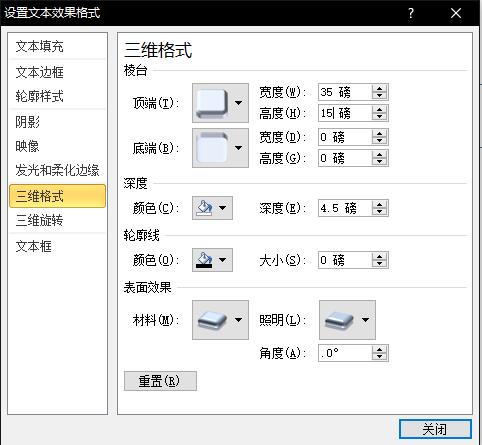
Task: Select 映像 category
Action: tap(57, 146)
